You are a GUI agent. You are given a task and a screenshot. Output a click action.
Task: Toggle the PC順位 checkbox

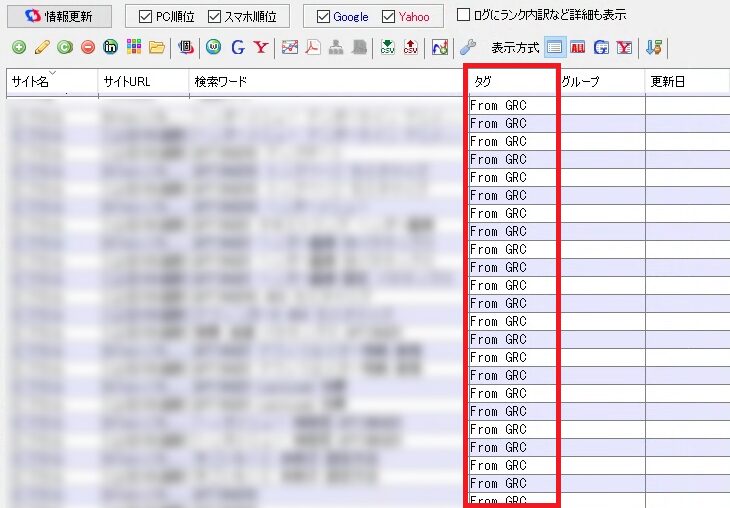click(x=145, y=17)
